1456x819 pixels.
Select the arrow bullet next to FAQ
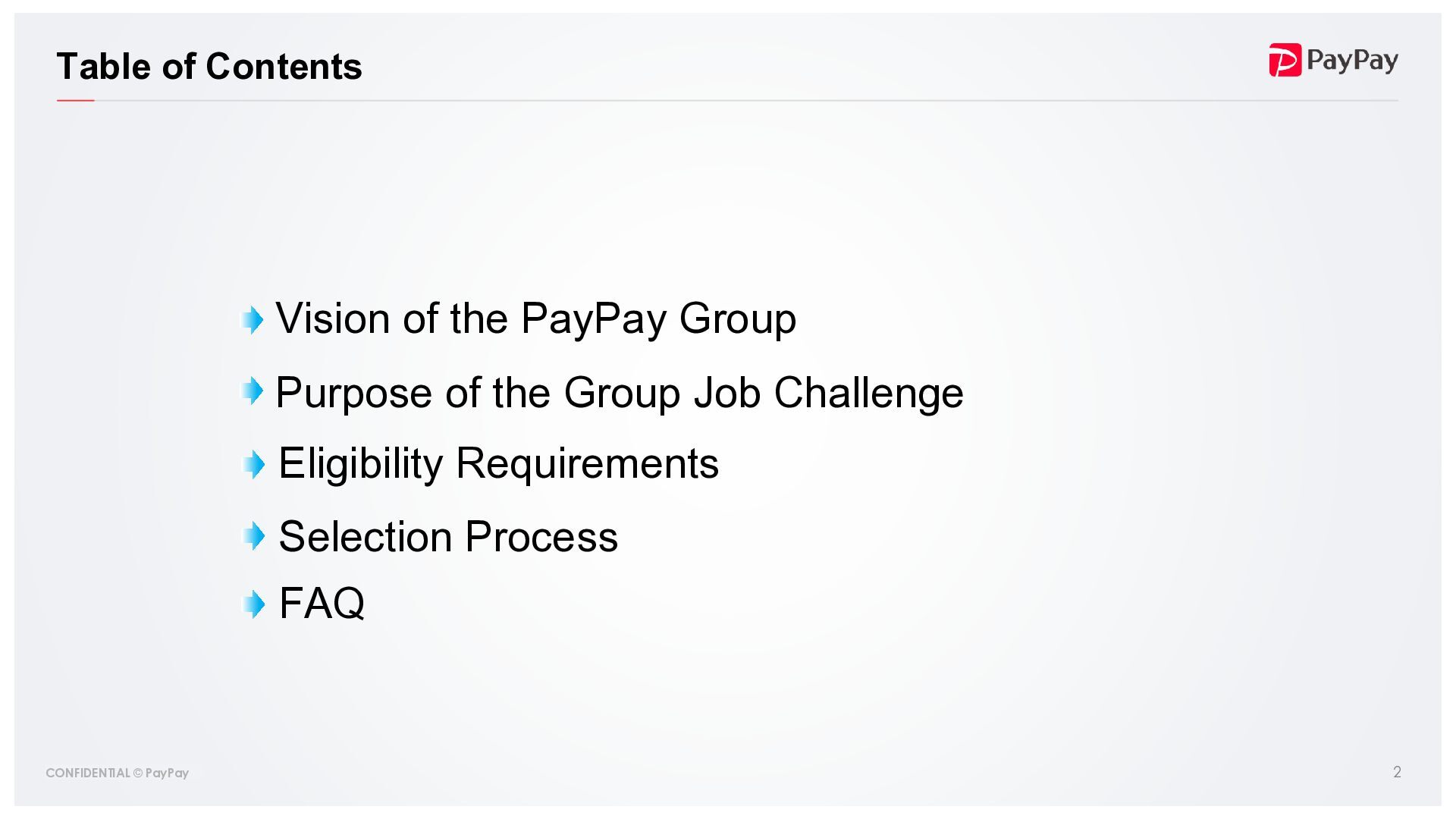click(x=254, y=604)
